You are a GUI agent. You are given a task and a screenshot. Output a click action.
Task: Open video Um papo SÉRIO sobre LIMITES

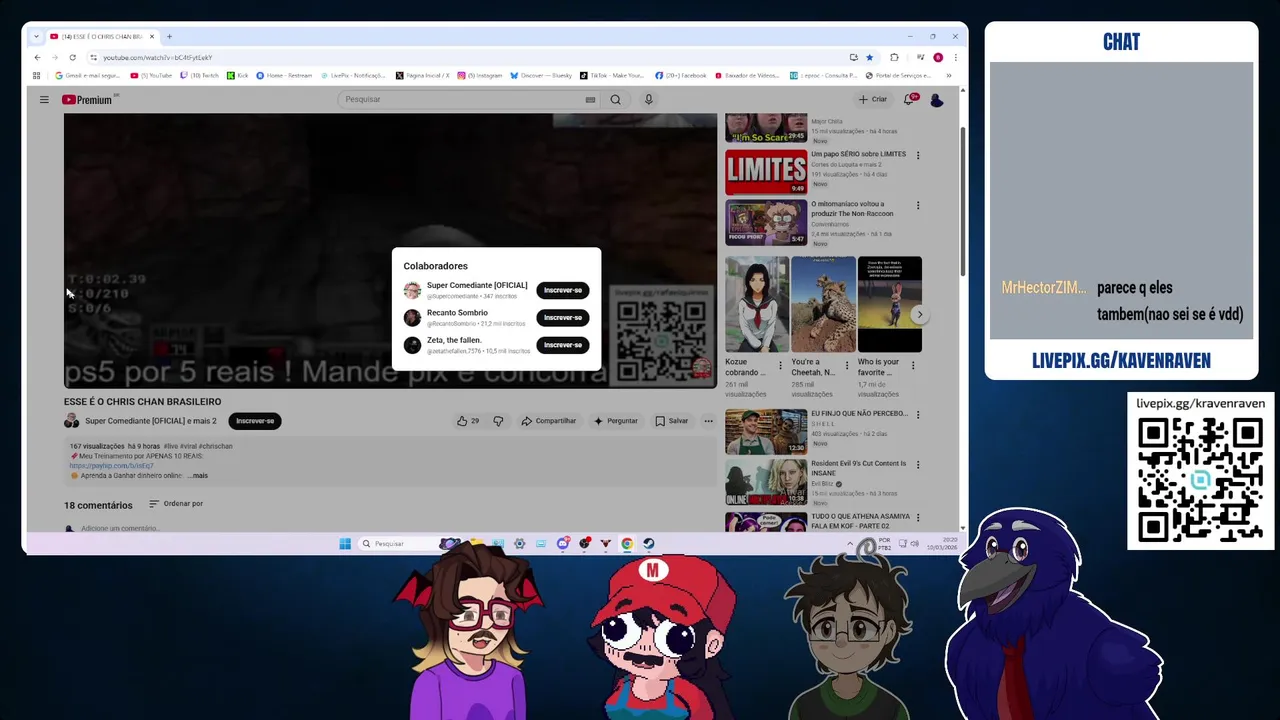(x=858, y=154)
